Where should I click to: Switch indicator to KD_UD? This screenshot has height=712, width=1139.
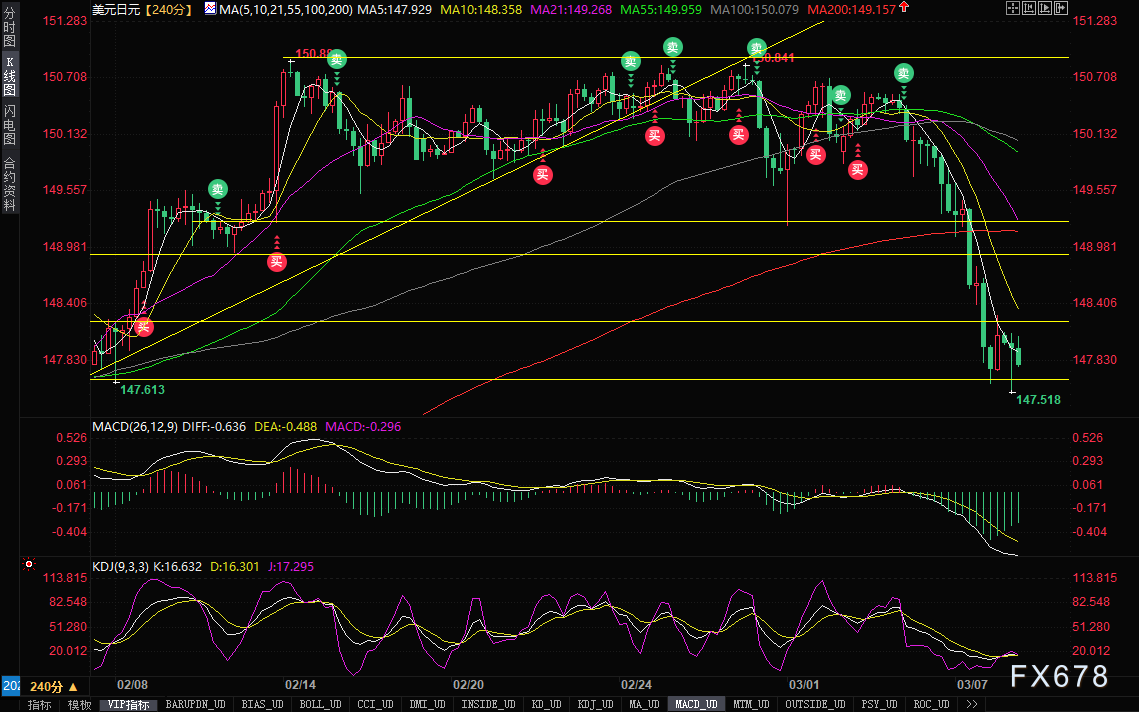(x=546, y=704)
